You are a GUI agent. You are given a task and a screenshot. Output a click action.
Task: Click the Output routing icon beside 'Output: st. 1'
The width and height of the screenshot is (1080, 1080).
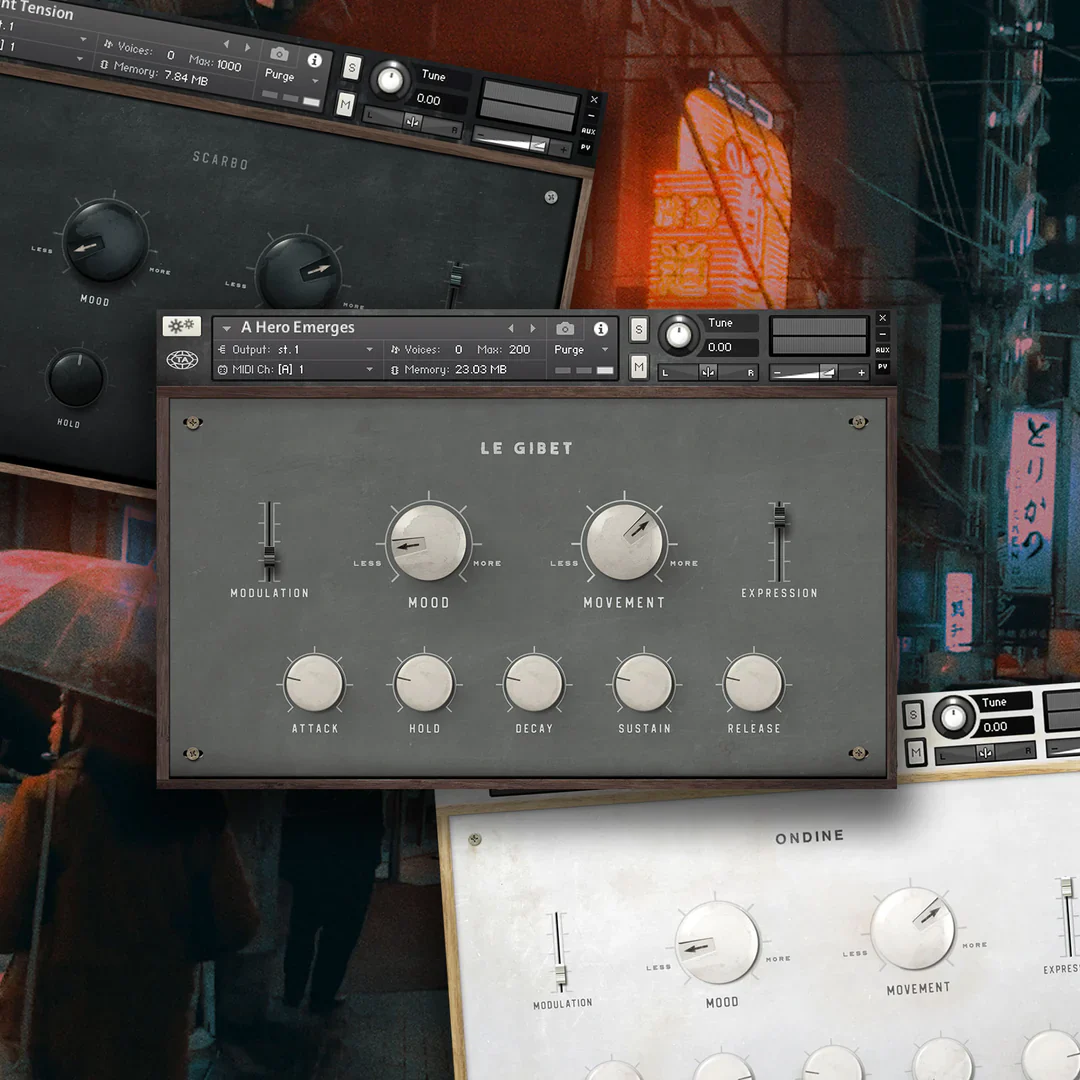pyautogui.click(x=222, y=350)
